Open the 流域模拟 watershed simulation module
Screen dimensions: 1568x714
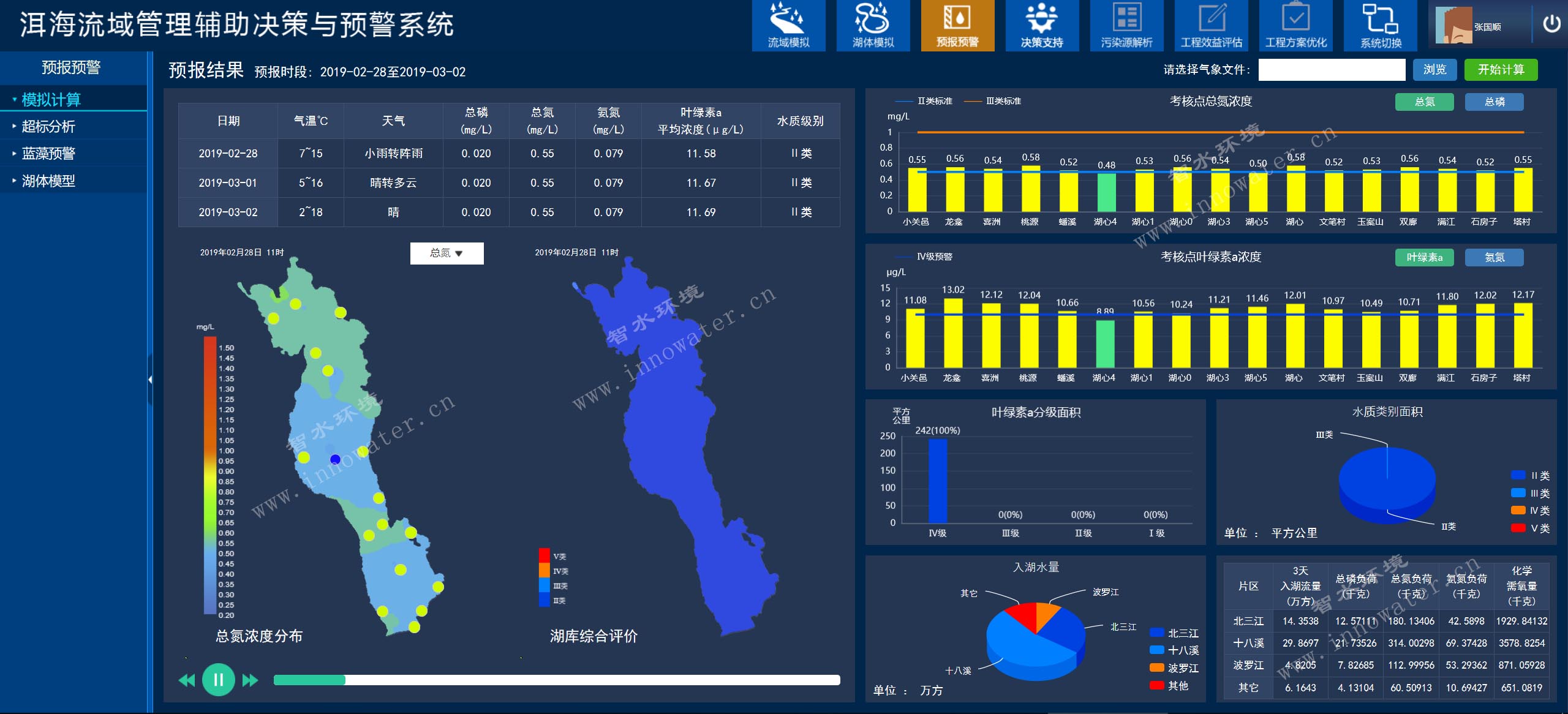tap(788, 26)
